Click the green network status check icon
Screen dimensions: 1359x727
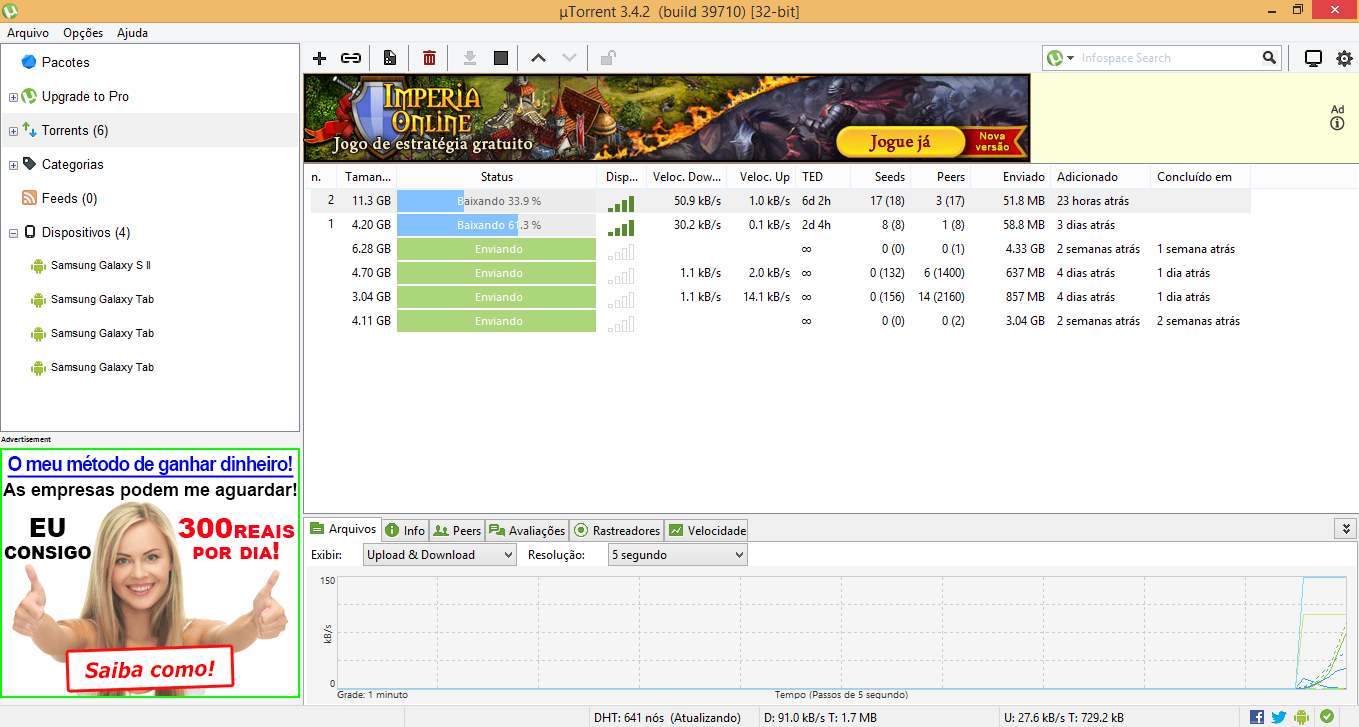pyautogui.click(x=1327, y=716)
